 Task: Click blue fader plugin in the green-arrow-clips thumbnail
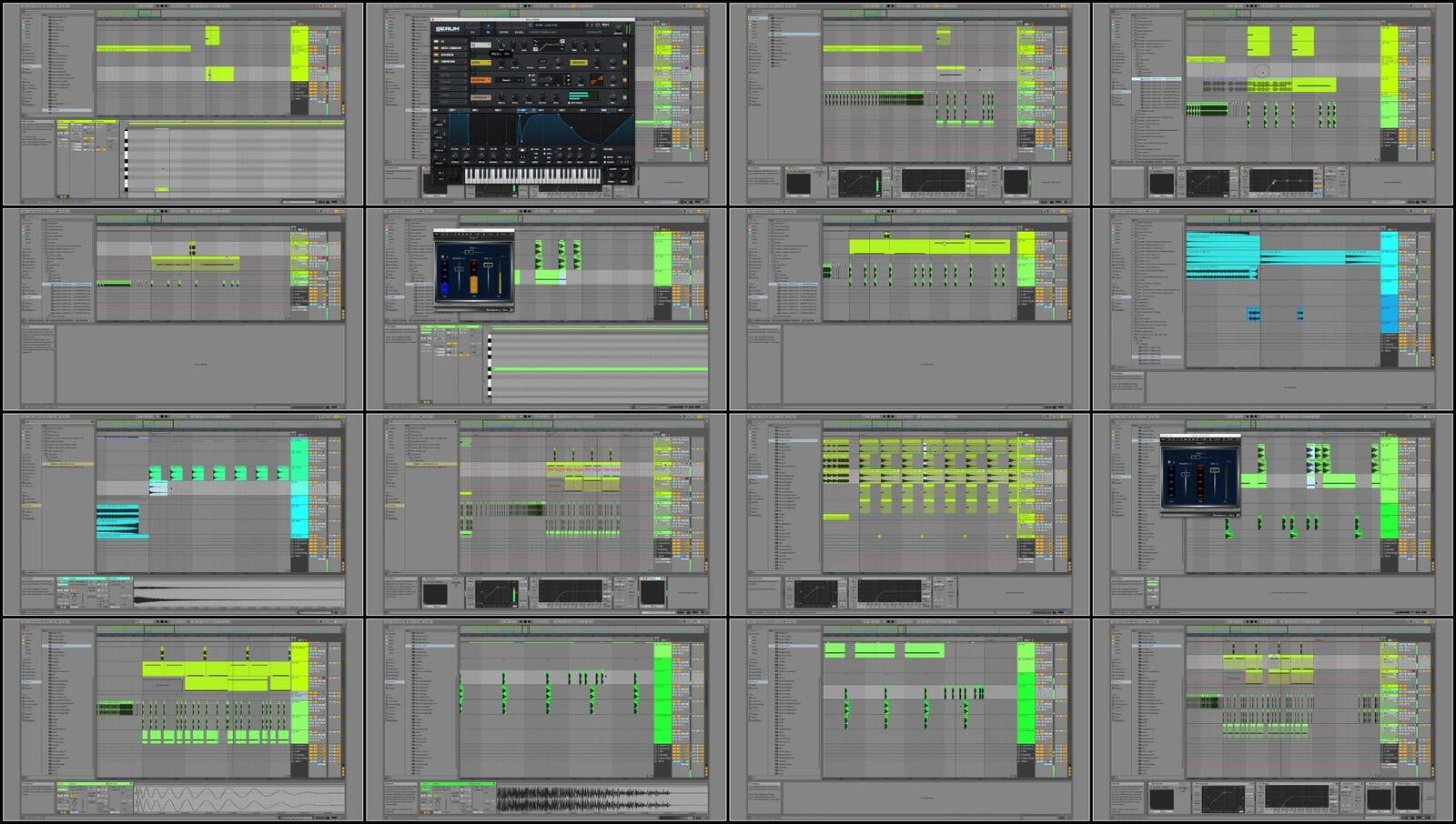click(1200, 475)
